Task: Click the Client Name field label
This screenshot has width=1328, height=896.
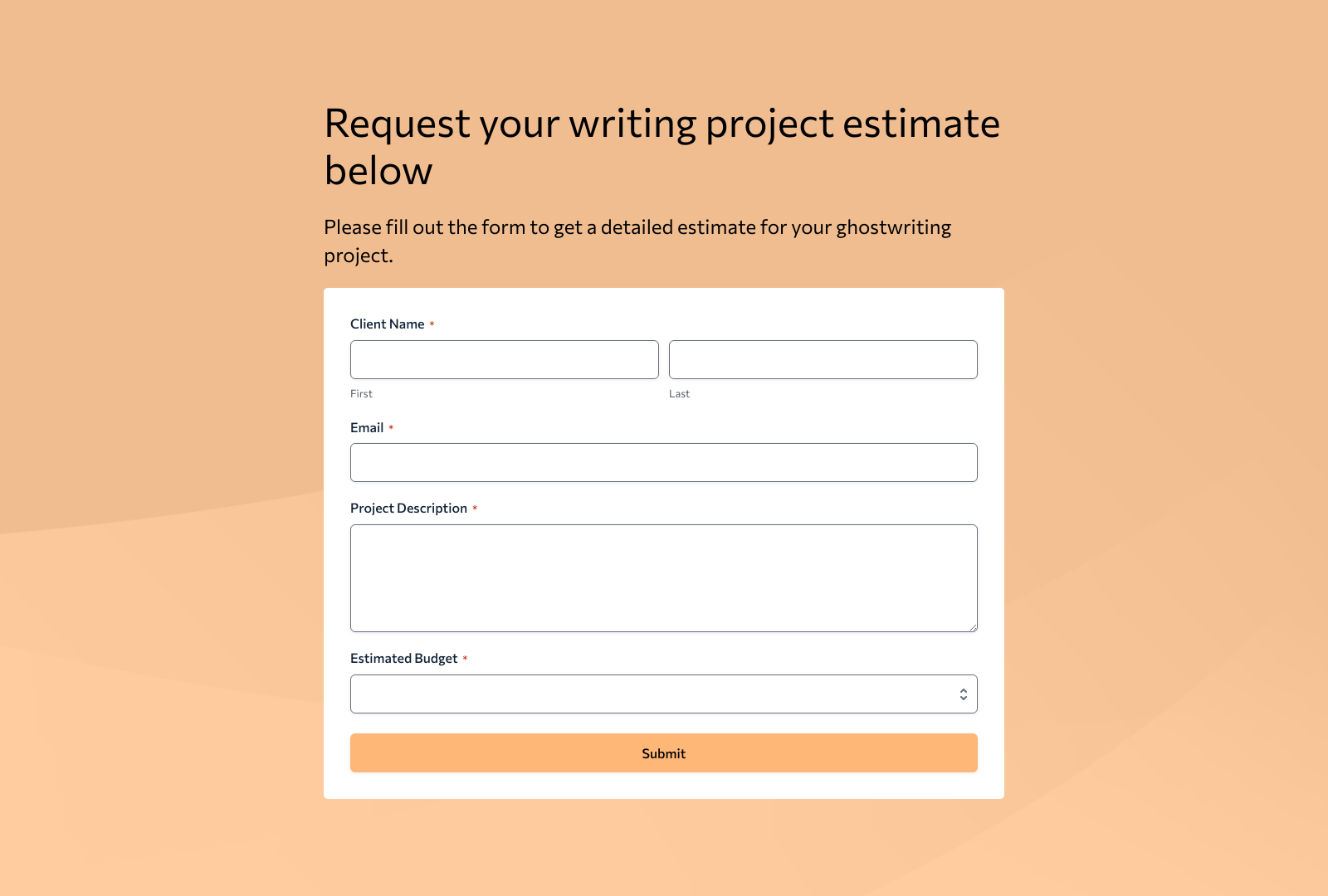Action: click(x=387, y=324)
